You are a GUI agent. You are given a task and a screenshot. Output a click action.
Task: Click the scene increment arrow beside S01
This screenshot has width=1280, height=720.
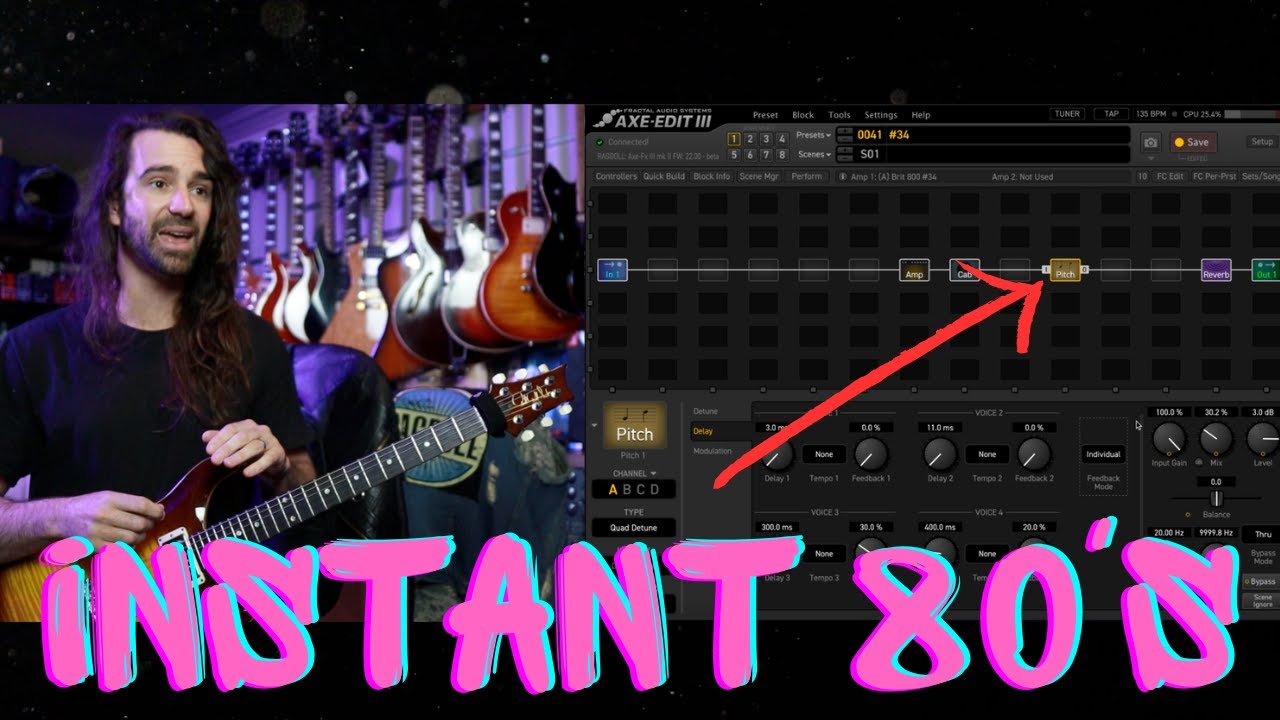[x=844, y=151]
